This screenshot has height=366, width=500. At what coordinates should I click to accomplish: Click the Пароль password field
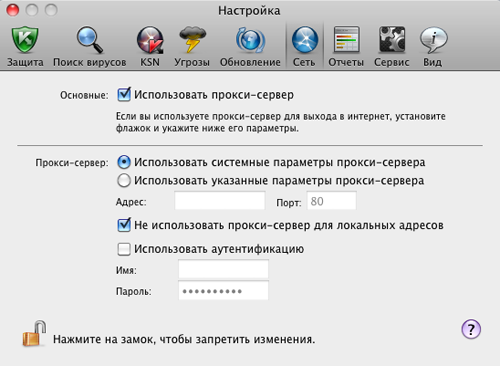click(223, 290)
